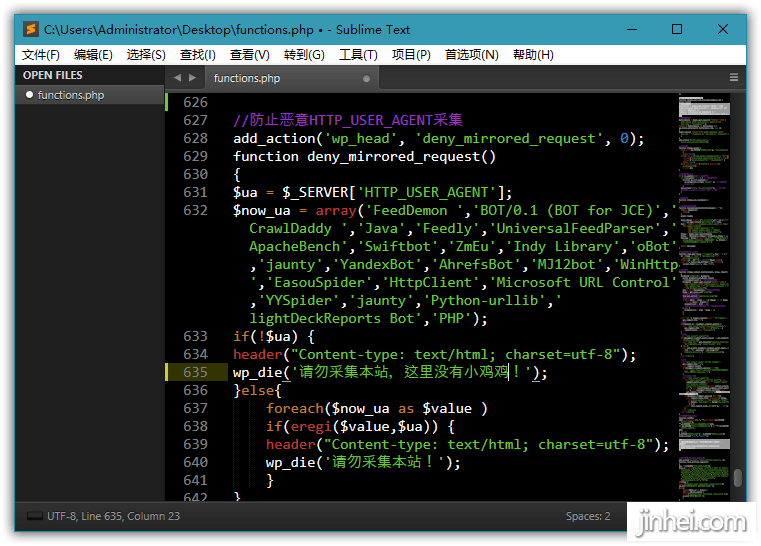Screen dimensions: 761x546
Task: Open the 文件(F) menu
Action: (x=41, y=55)
